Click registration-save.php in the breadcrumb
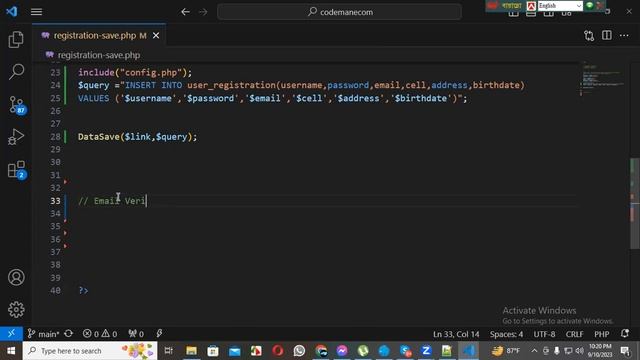The image size is (640, 360). click(x=99, y=55)
